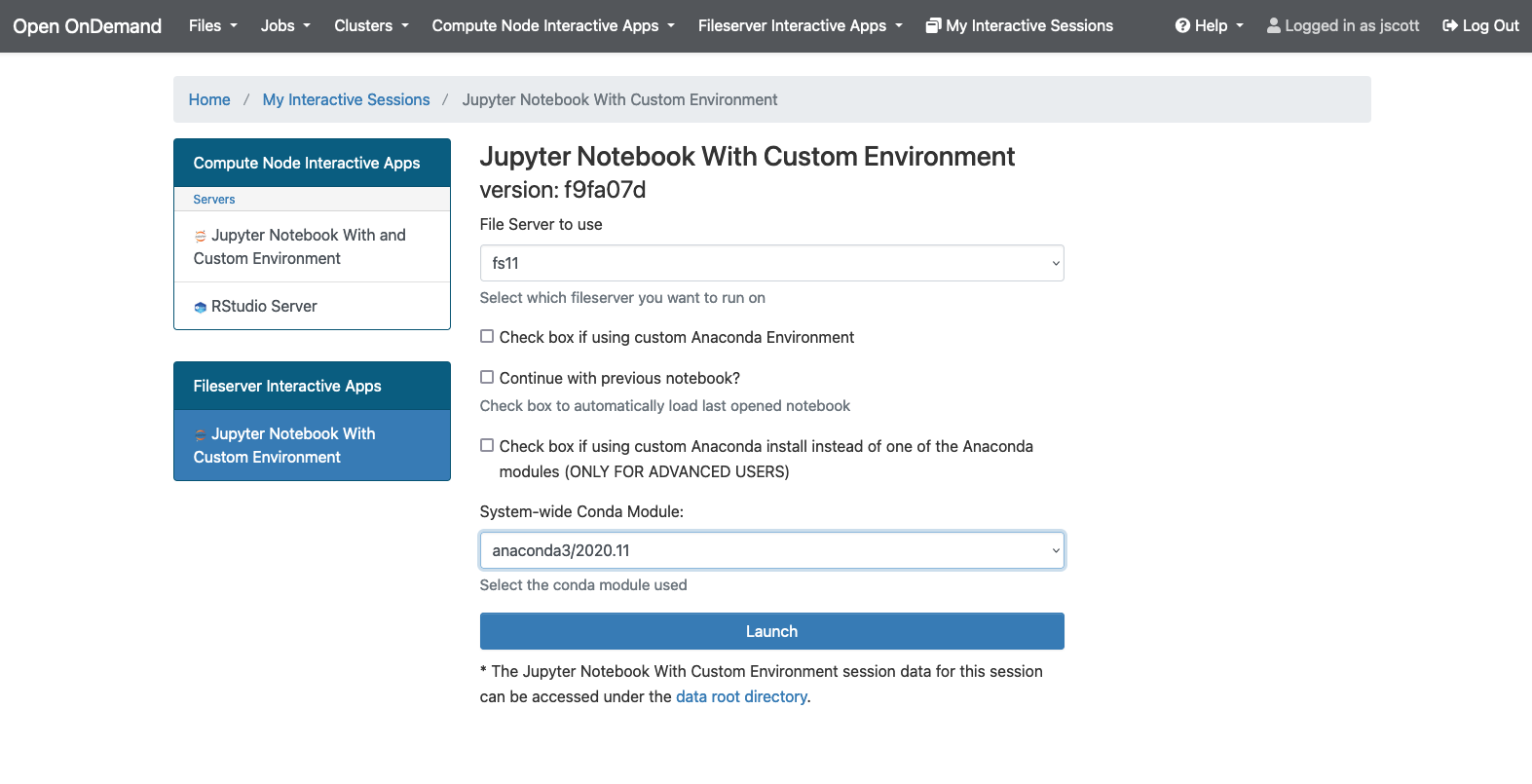Open the data root directory link
1532x784 pixels.
click(741, 696)
